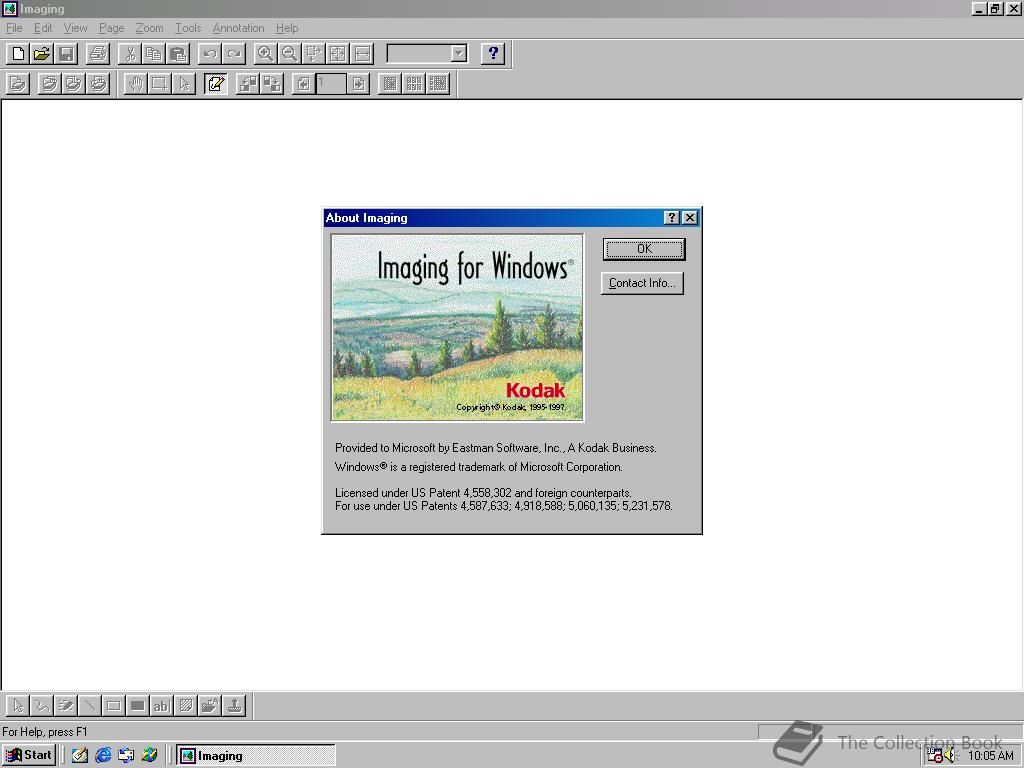Click the 10:05 AM taskbar clock

point(991,756)
